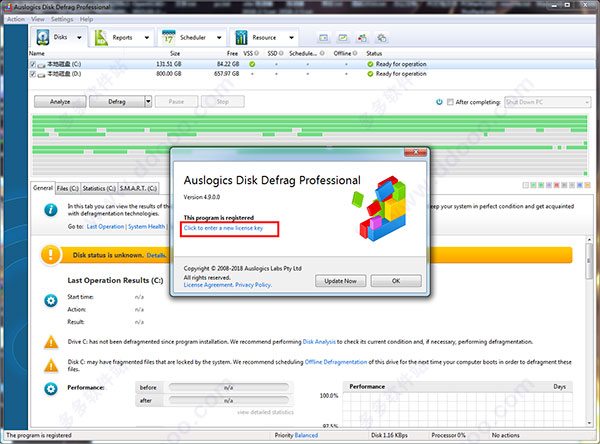Expand the Disks dropdown arrow
600x444 pixels.
pos(79,38)
